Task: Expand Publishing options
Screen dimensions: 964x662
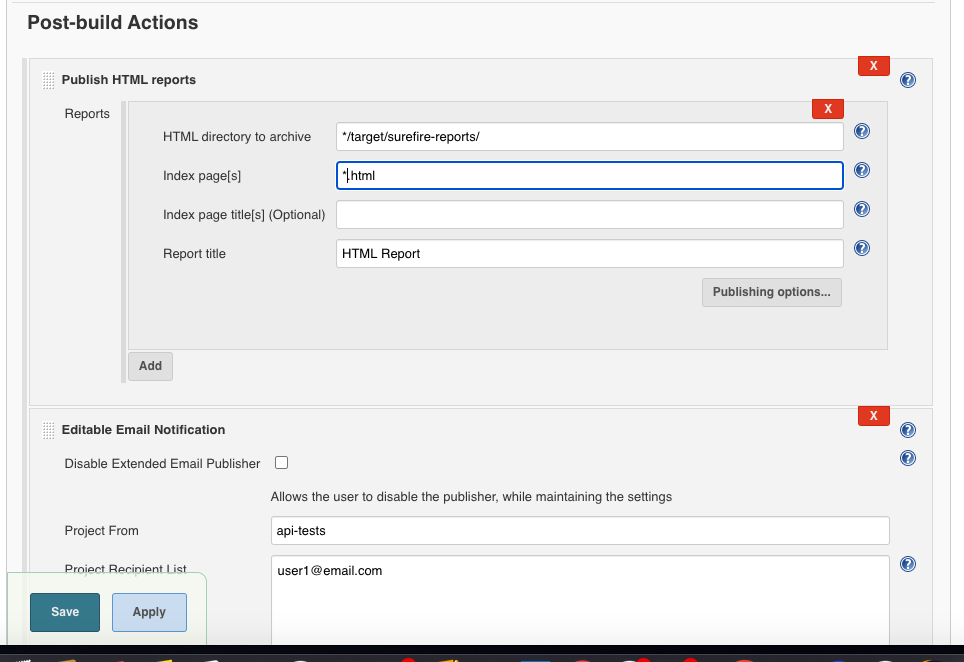Action: click(771, 292)
